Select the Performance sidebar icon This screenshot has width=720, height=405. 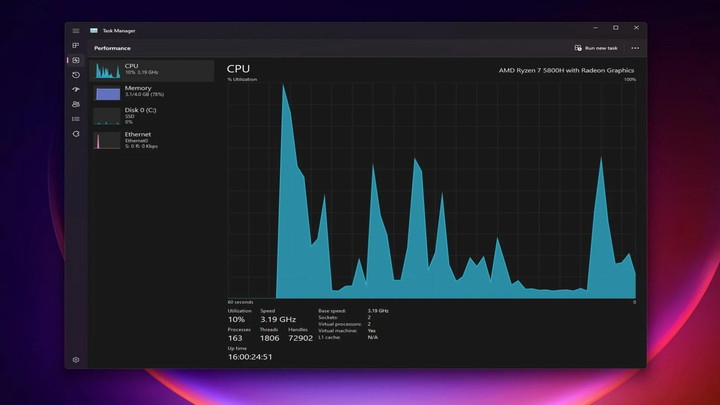coord(76,60)
